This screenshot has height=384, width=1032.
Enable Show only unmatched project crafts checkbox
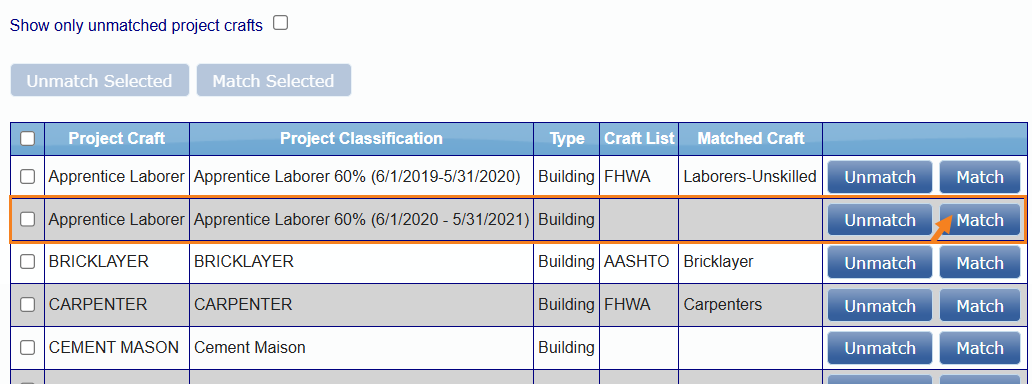click(281, 24)
